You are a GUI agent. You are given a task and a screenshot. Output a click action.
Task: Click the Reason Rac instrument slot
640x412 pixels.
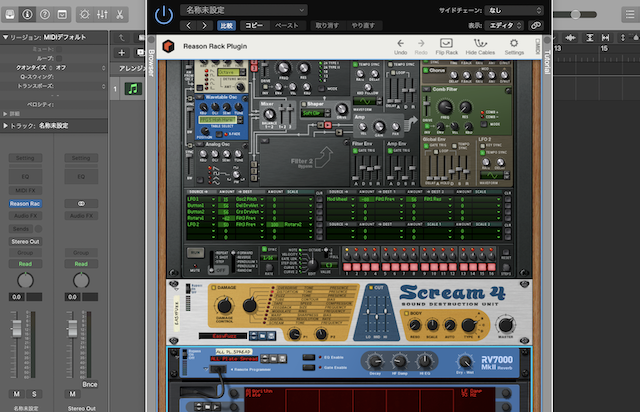pyautogui.click(x=25, y=203)
